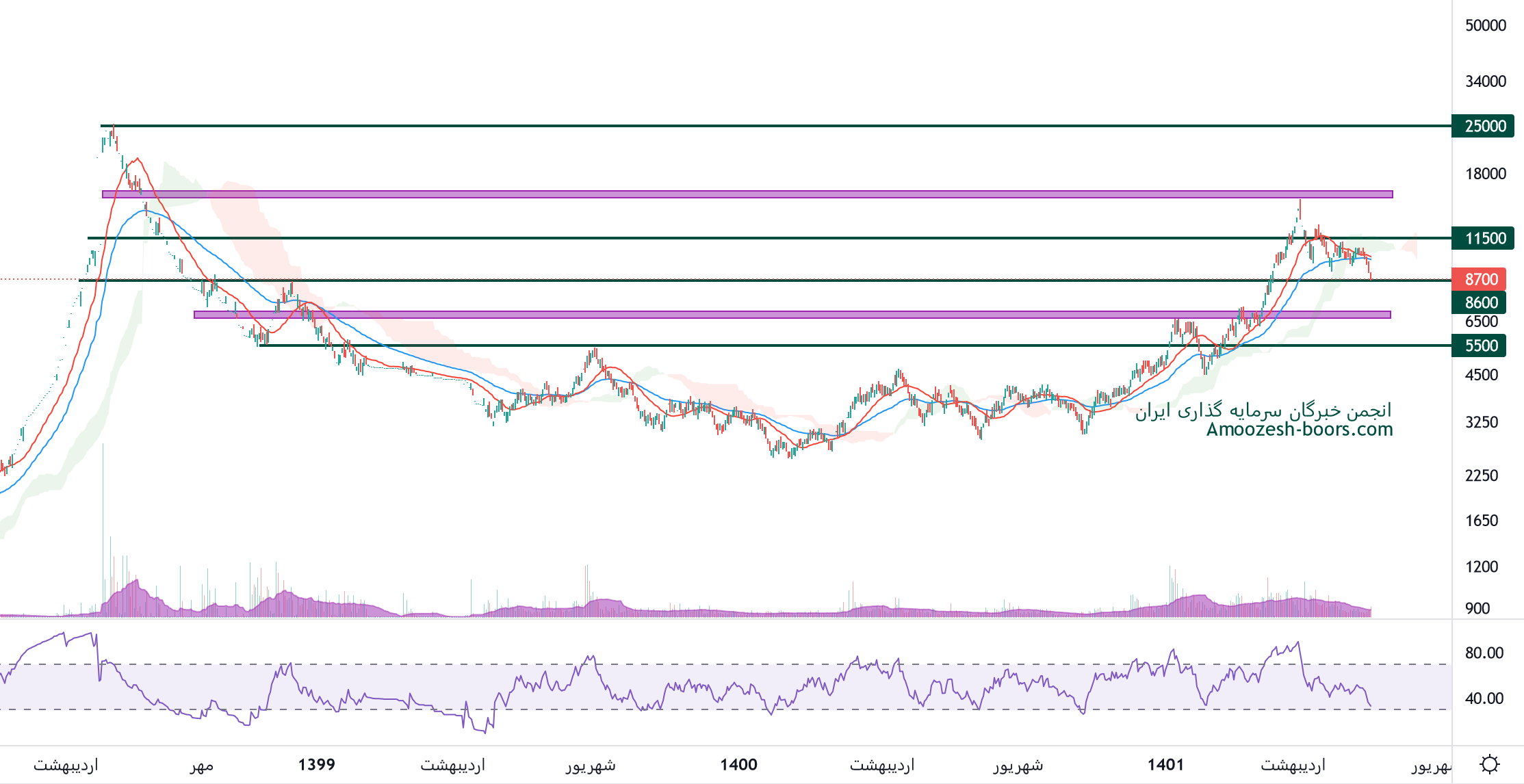Click the 50000 price scale label
1524x784 pixels.
1486,25
